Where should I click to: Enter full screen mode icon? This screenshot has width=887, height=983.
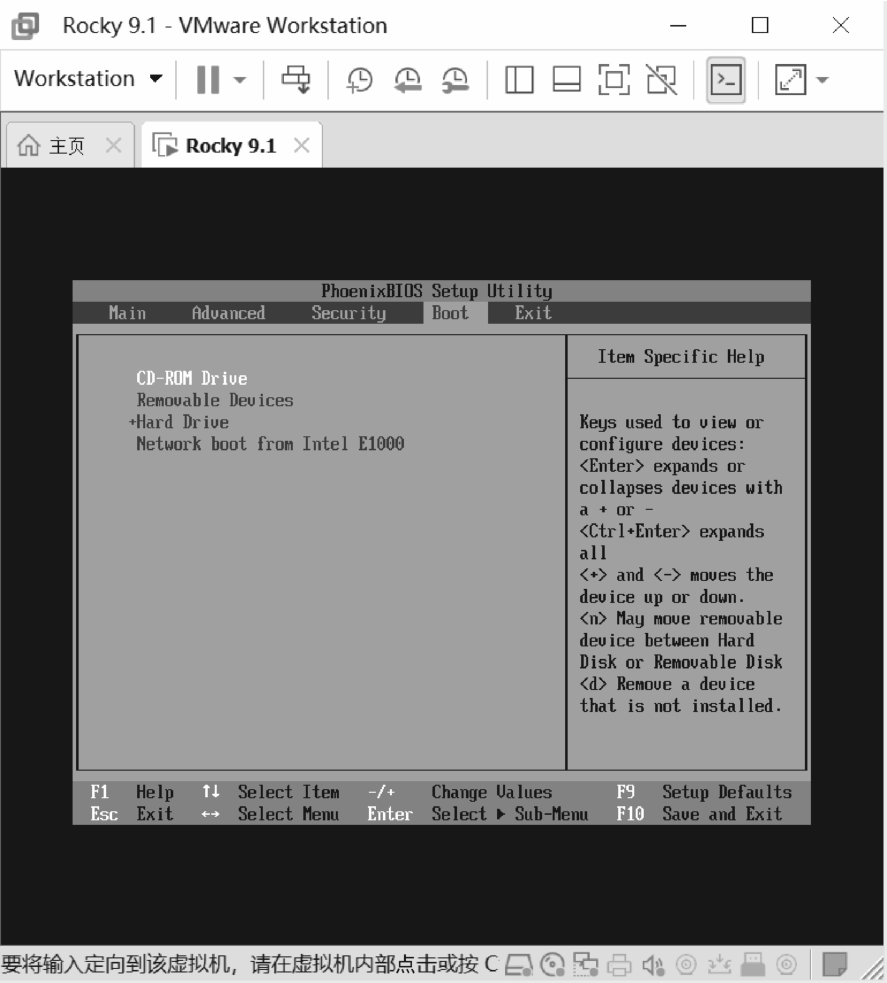(613, 78)
